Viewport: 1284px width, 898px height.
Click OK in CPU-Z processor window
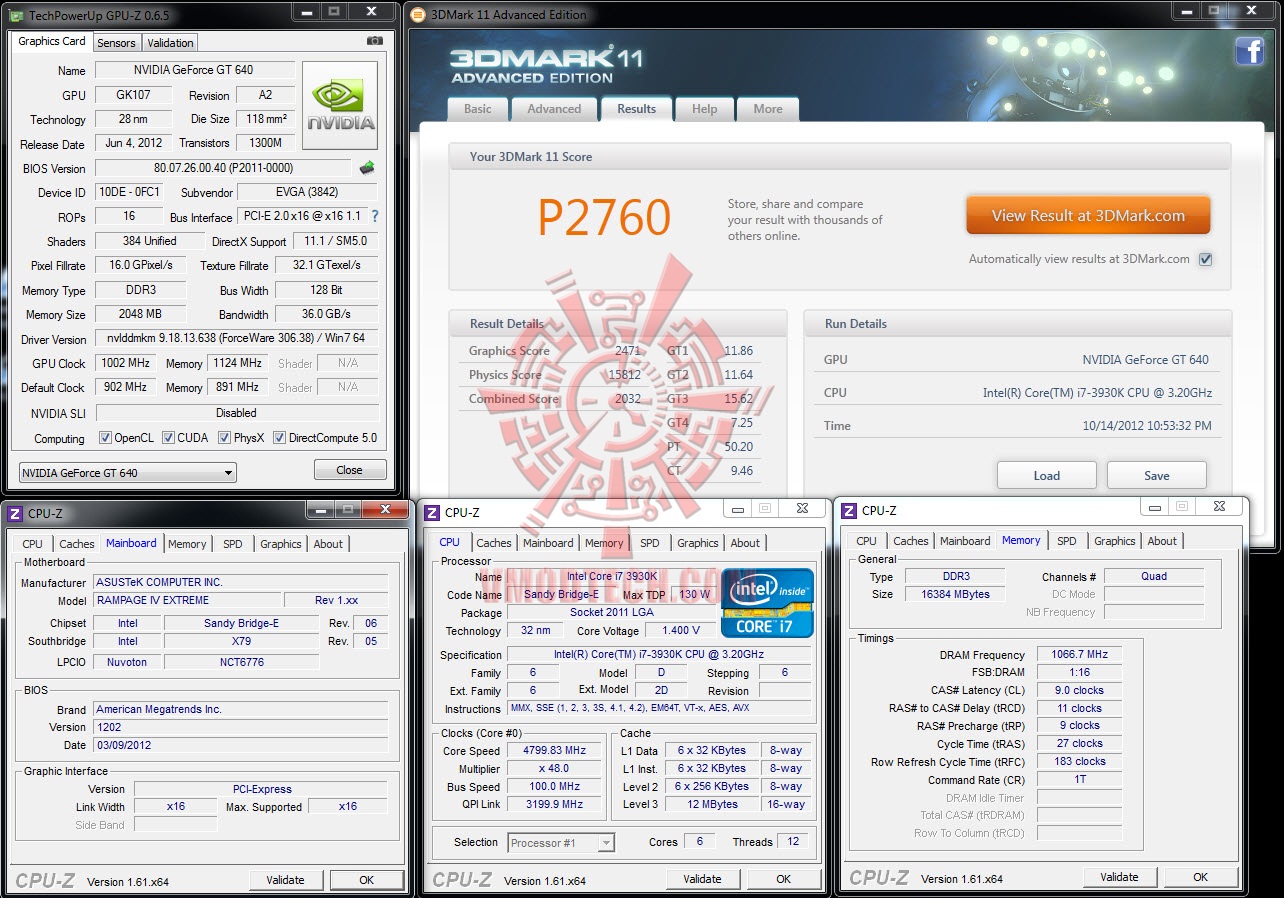[784, 879]
